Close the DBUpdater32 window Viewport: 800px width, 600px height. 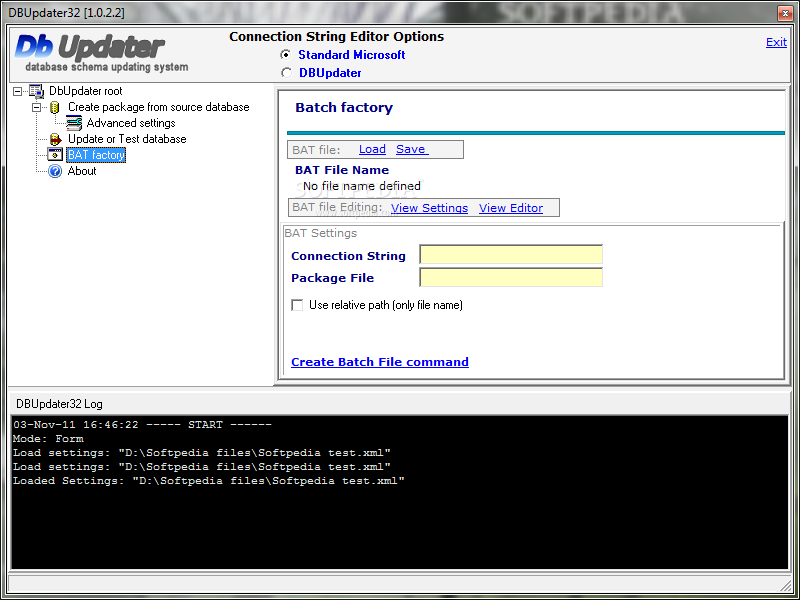pos(785,13)
